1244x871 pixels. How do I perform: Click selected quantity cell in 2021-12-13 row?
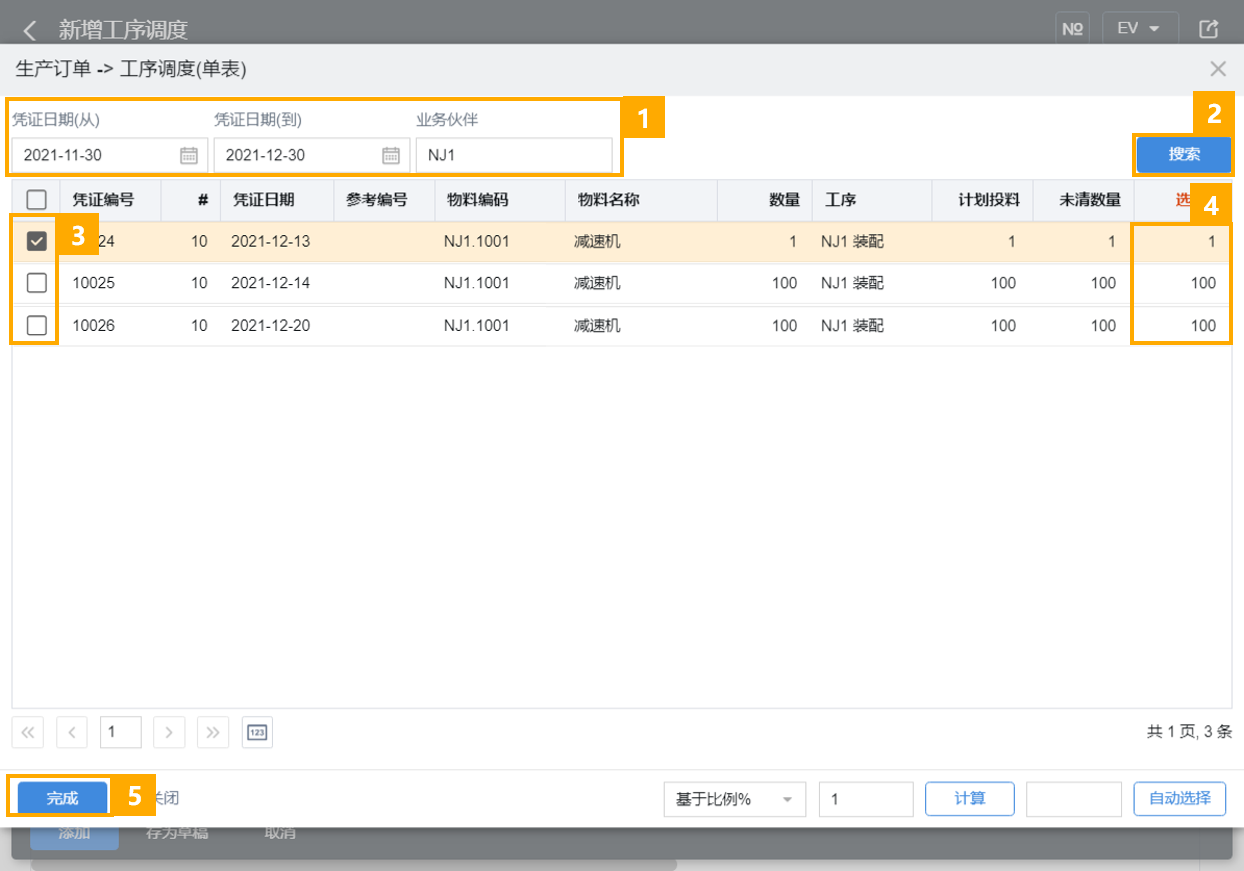click(1183, 241)
